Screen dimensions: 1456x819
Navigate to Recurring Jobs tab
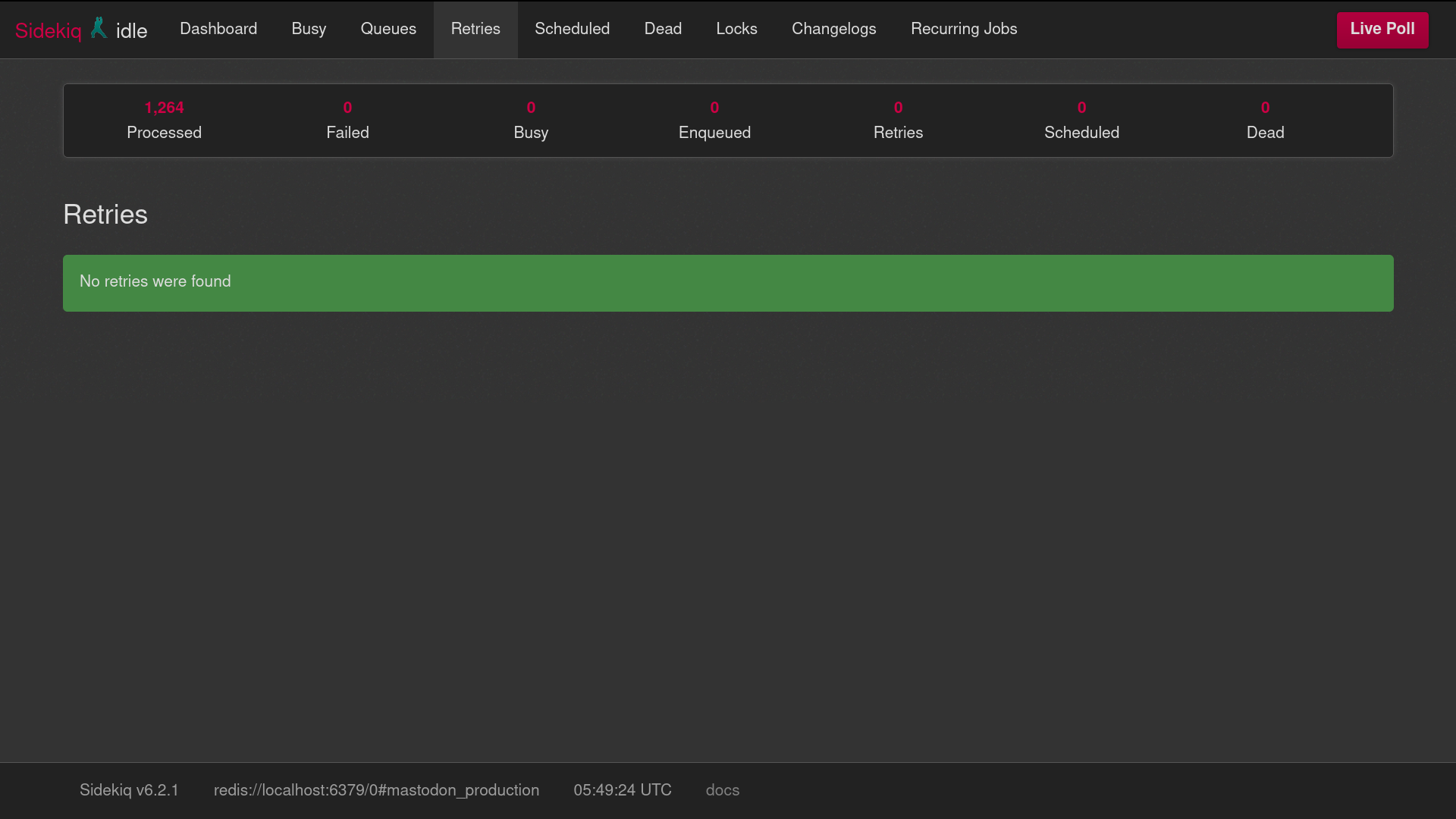tap(964, 29)
